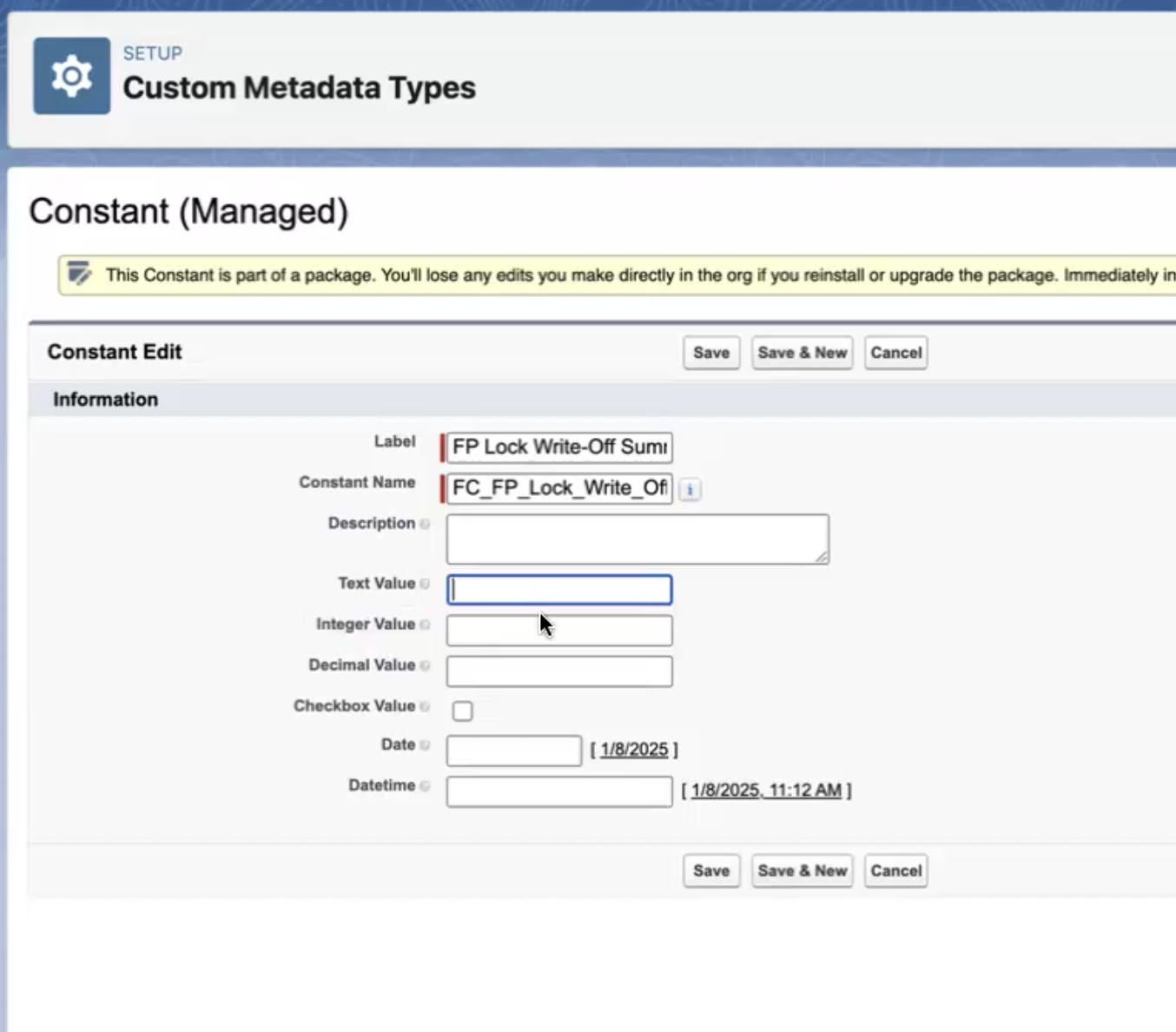Image resolution: width=1176 pixels, height=1032 pixels.
Task: Click the SETUP breadcrumb text
Action: click(x=153, y=53)
